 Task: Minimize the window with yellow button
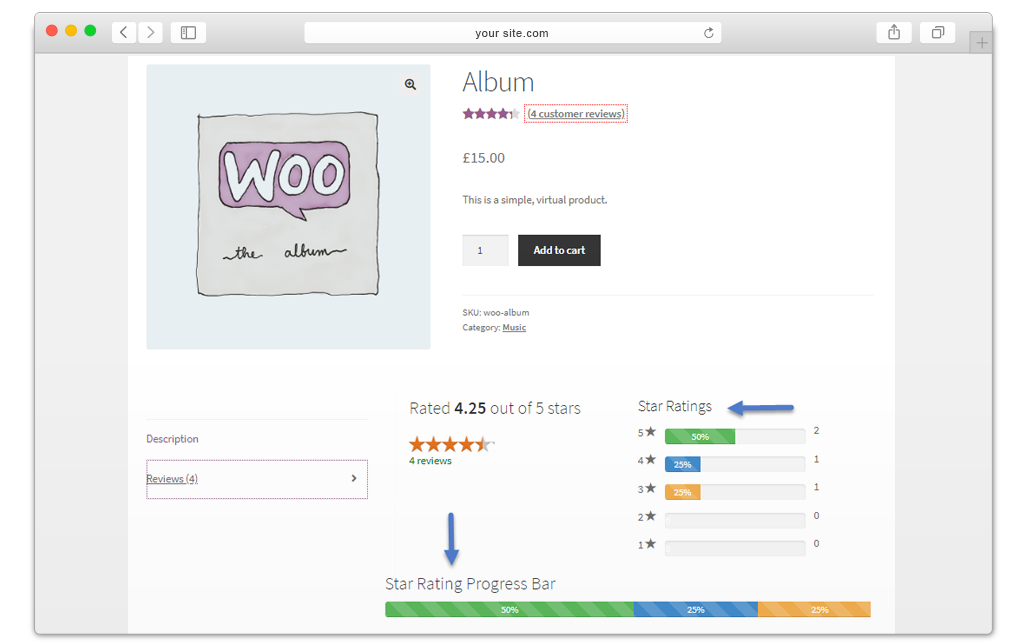click(71, 31)
